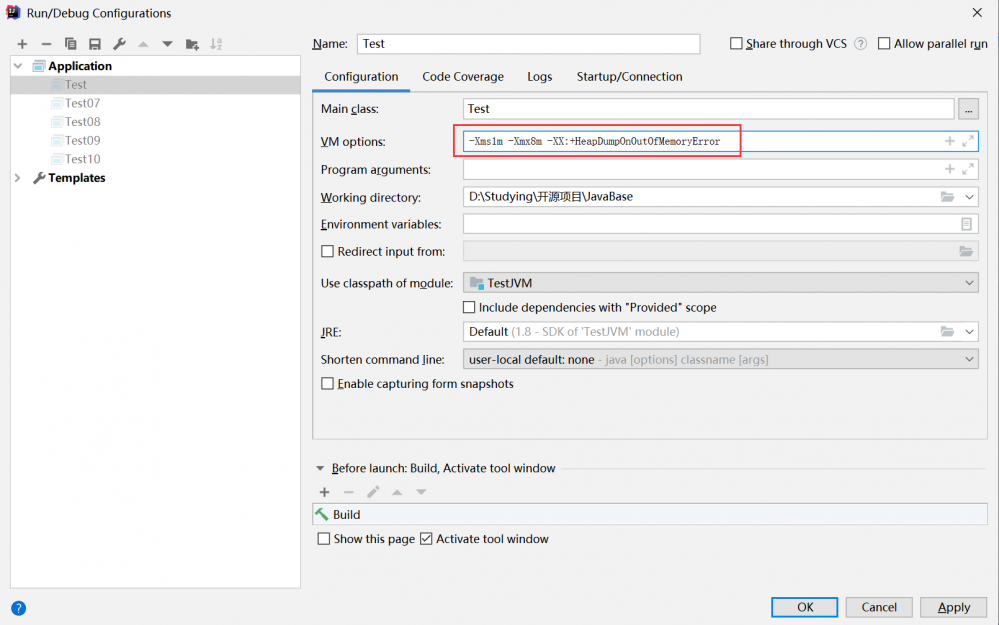Click the Add New Configuration plus icon

22,44
